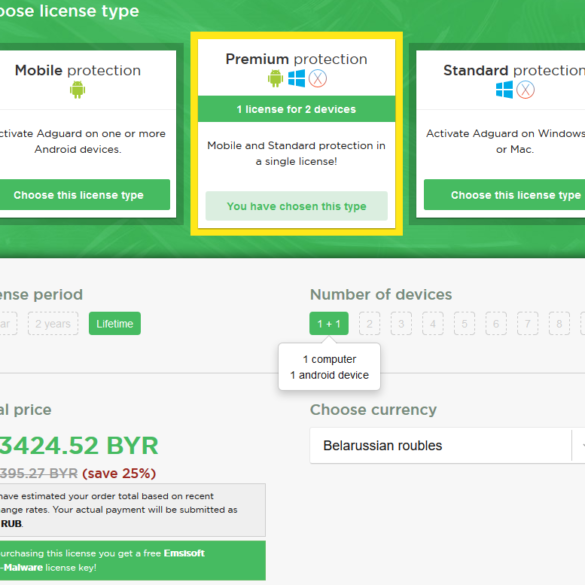
Task: Select 7 as number of devices
Action: (x=528, y=323)
